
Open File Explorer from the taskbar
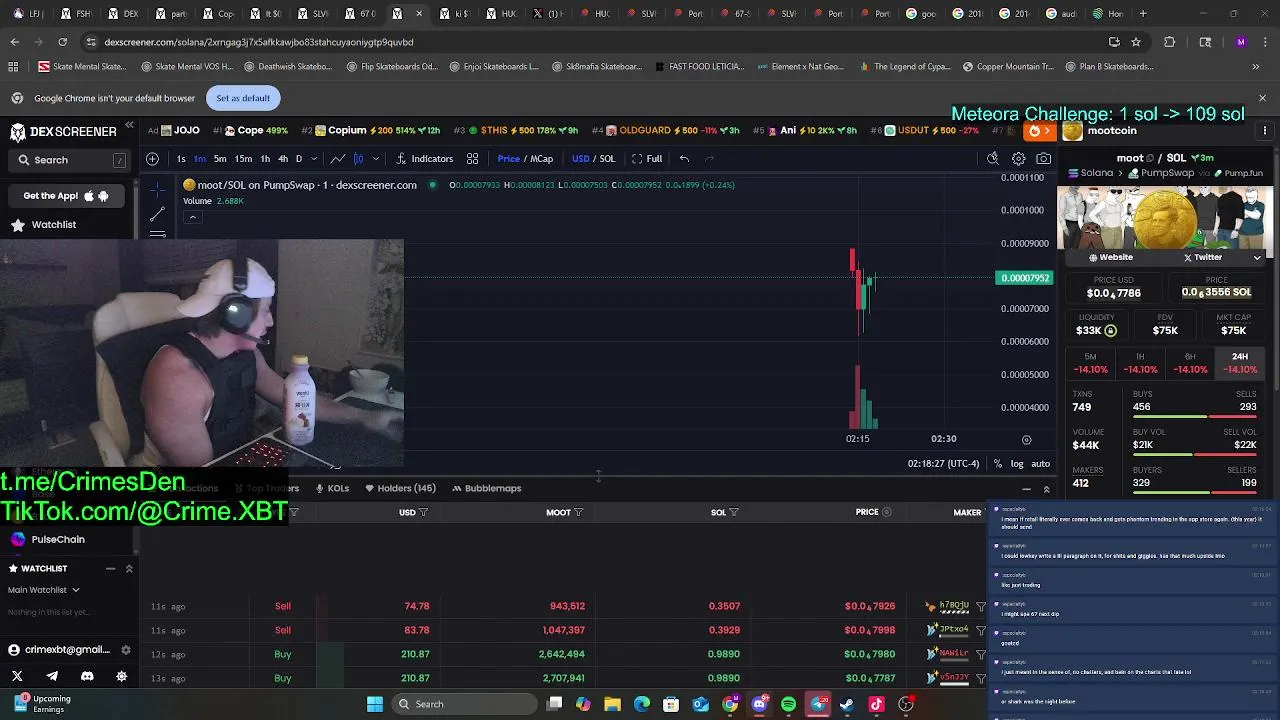pos(612,704)
